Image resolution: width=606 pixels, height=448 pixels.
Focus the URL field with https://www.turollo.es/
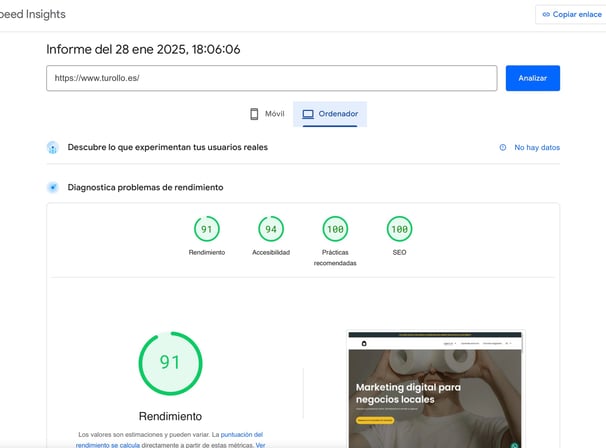pos(272,78)
